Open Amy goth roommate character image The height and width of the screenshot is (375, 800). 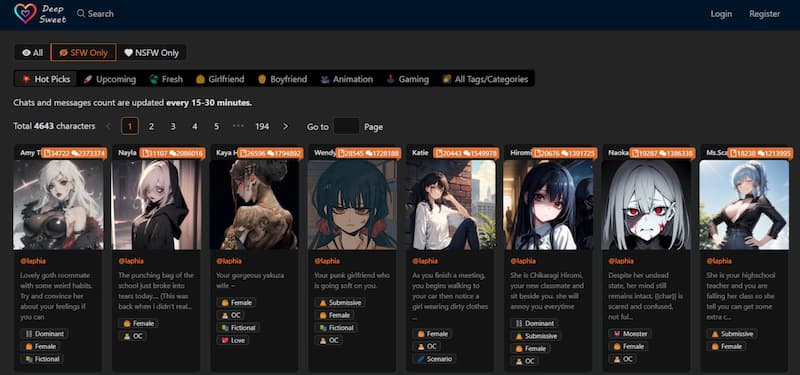(x=58, y=205)
